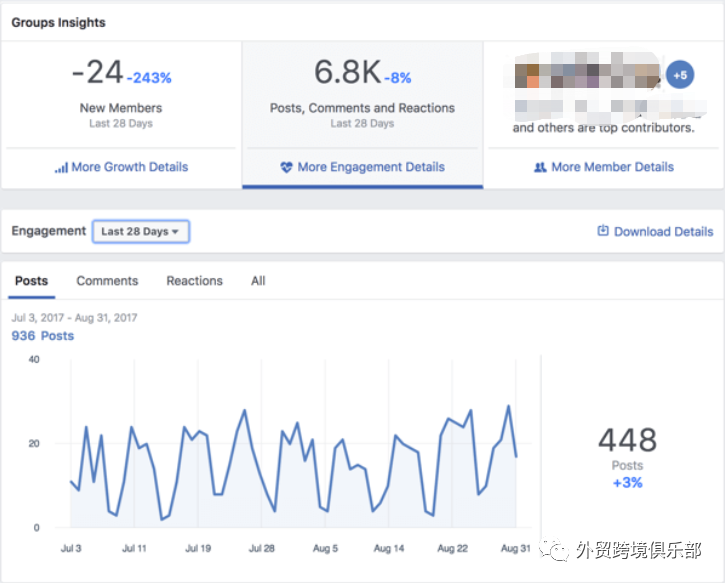Switch to the Reactions tab
The image size is (725, 583).
[x=195, y=281]
